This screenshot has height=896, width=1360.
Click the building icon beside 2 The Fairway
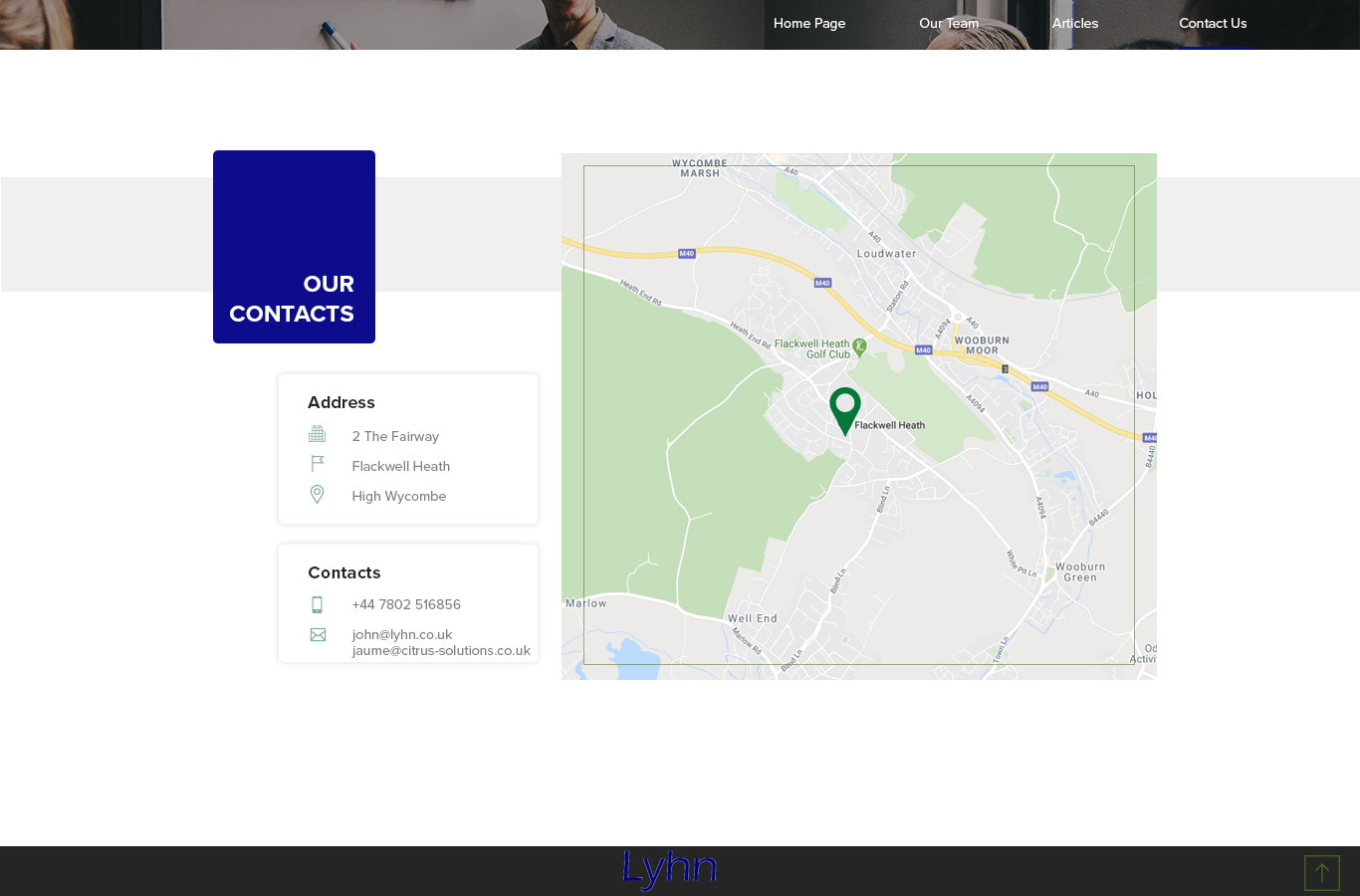click(317, 434)
